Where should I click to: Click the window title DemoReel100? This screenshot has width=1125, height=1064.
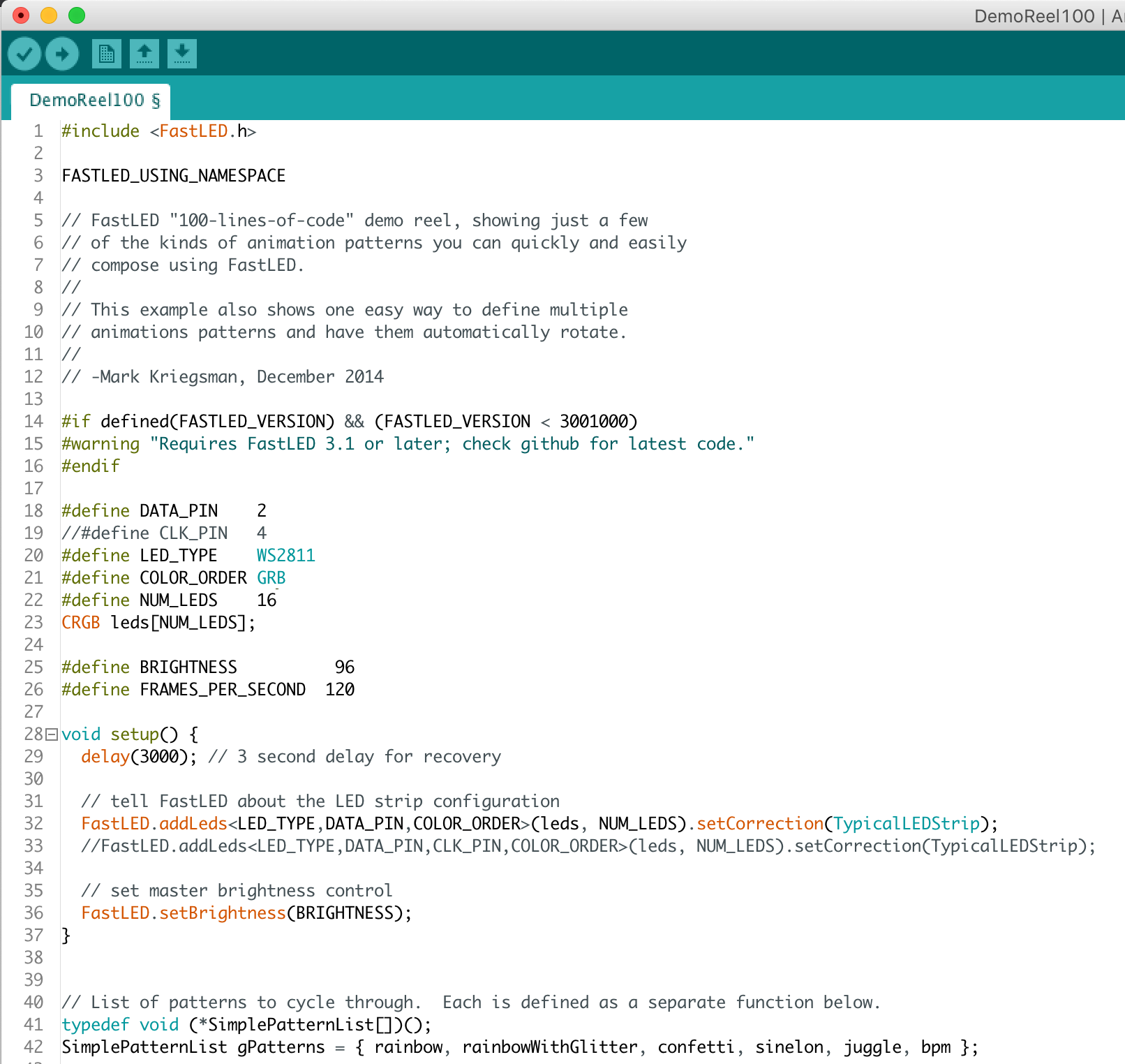tap(1034, 16)
